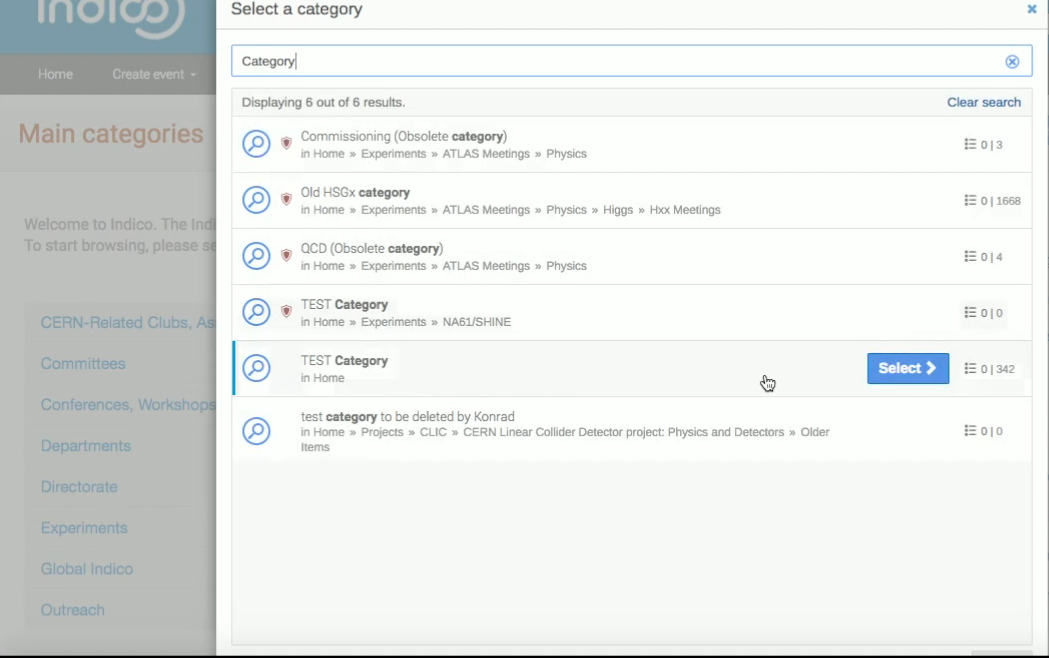
Task: Close the Select a category dialog
Action: pos(1032,9)
